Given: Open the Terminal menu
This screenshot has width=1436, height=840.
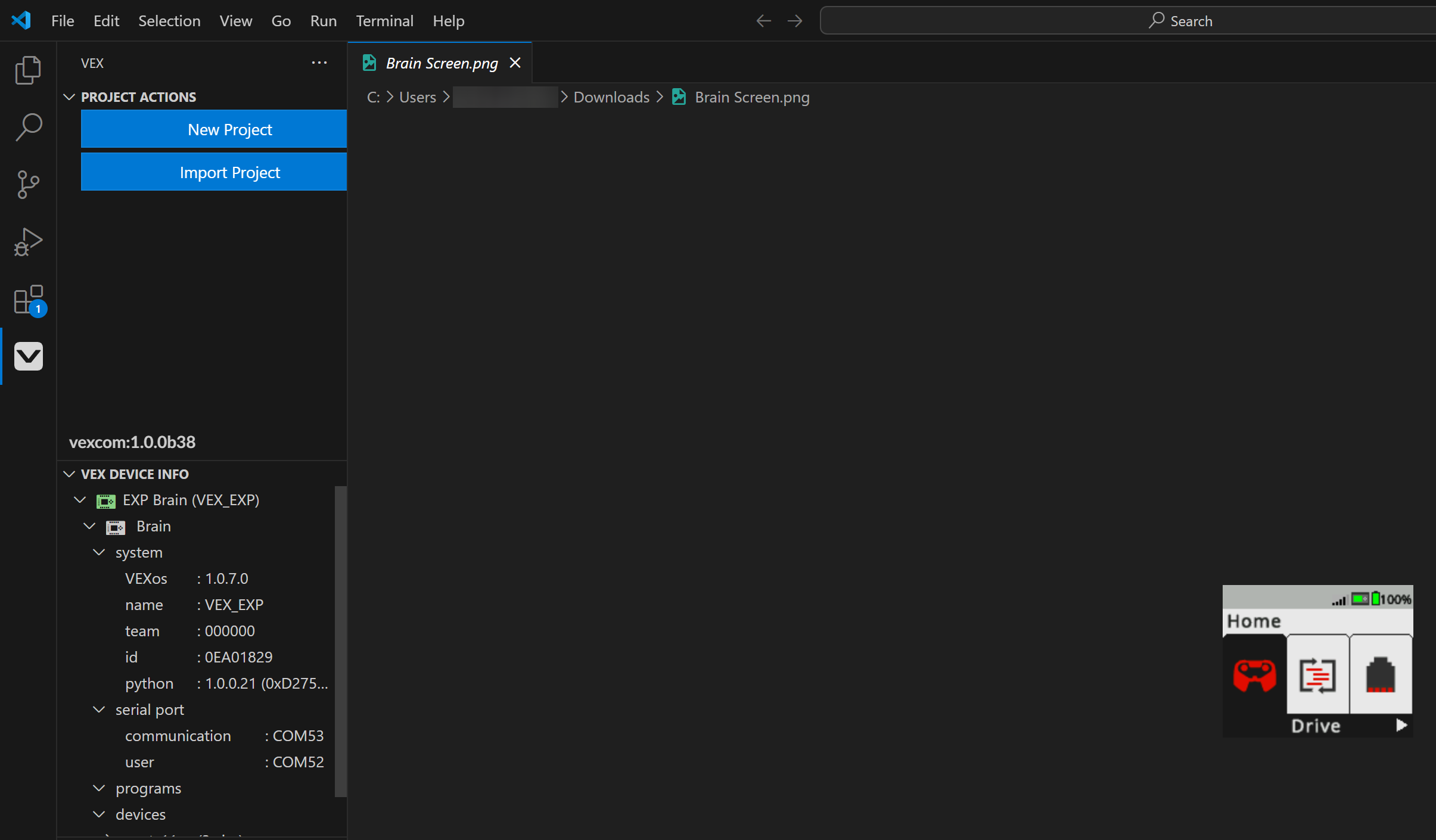Looking at the screenshot, I should (x=385, y=20).
